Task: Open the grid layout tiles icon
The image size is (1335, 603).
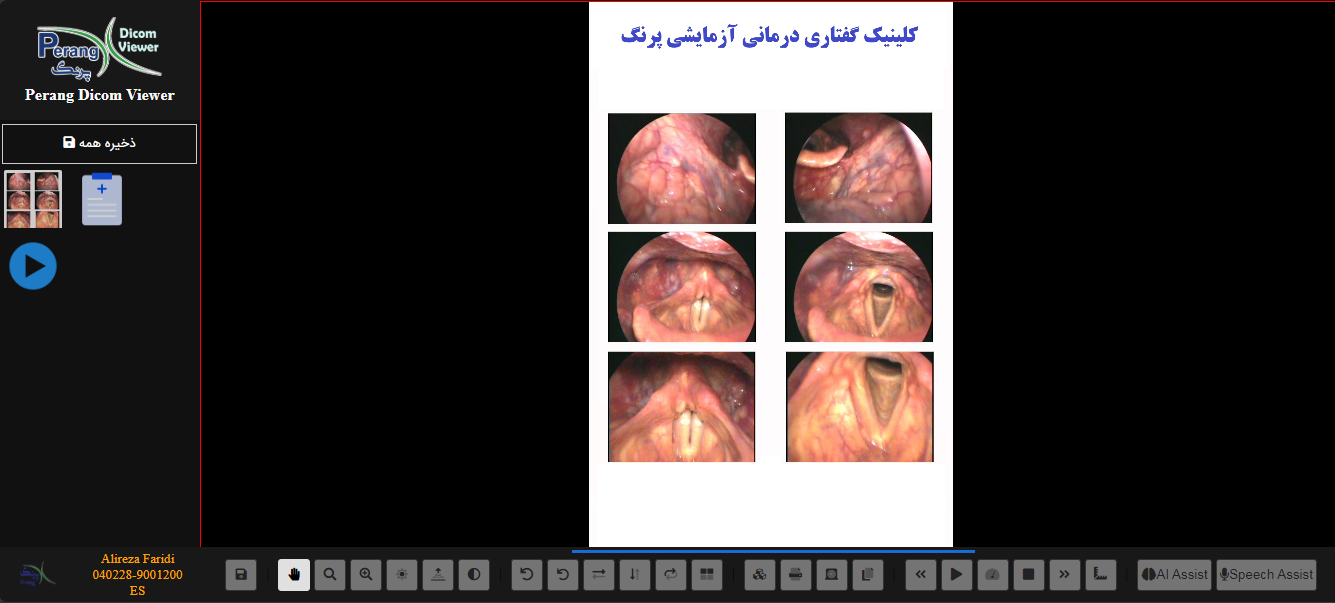Action: [707, 575]
